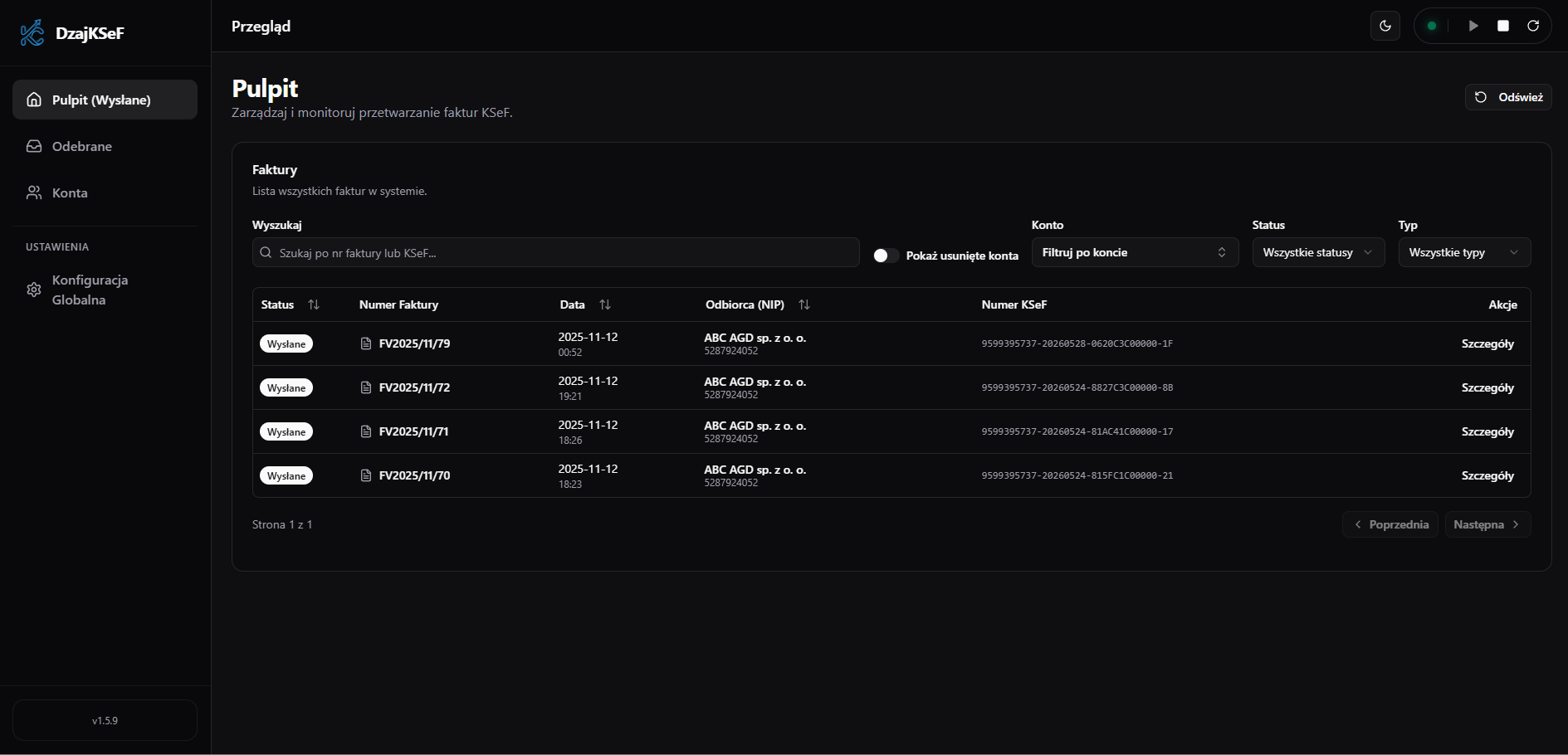Click Numer Faktury column header
Viewport: 1568px width, 755px height.
tap(398, 304)
